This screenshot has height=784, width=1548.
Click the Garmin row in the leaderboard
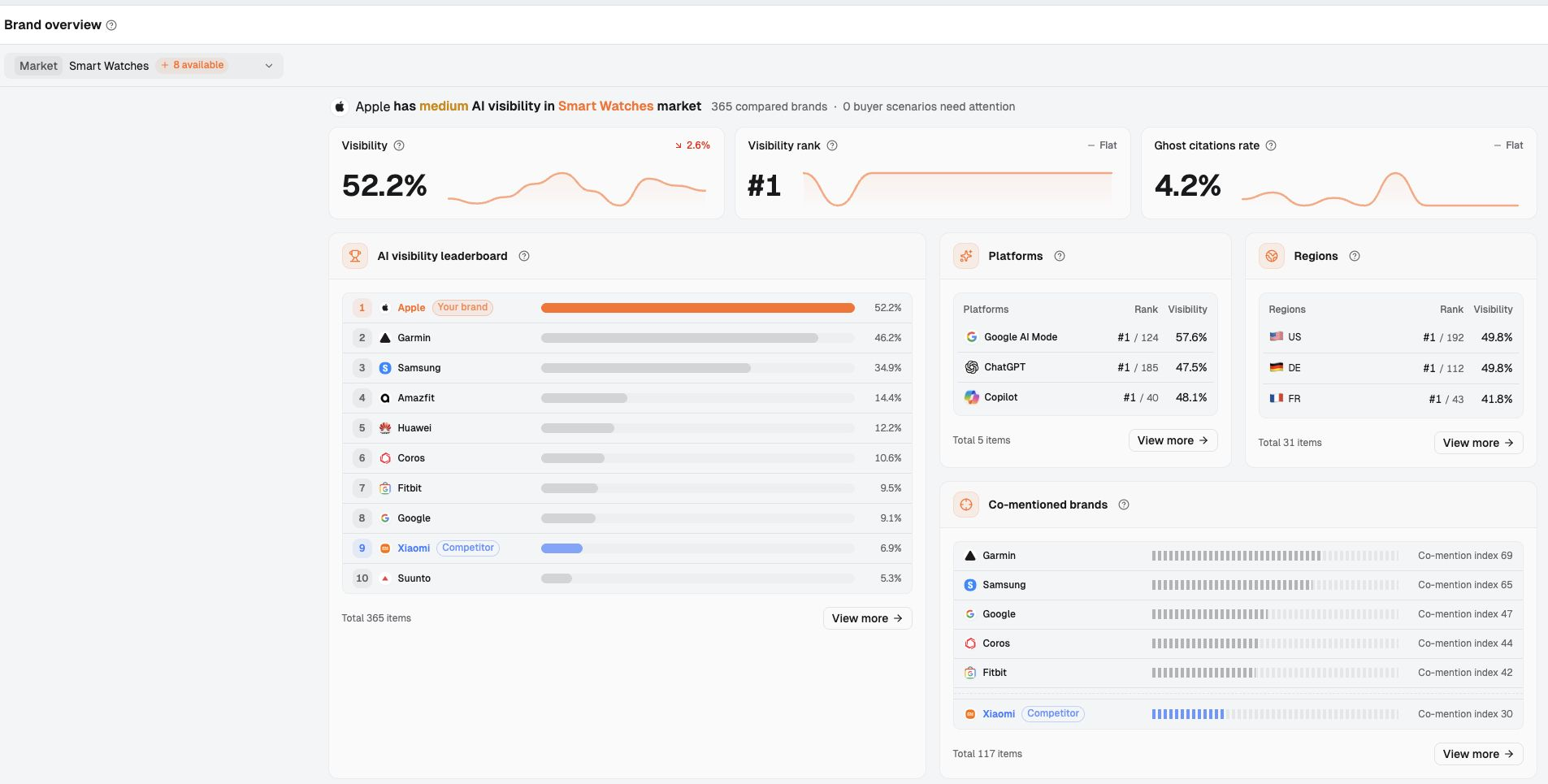coord(627,338)
